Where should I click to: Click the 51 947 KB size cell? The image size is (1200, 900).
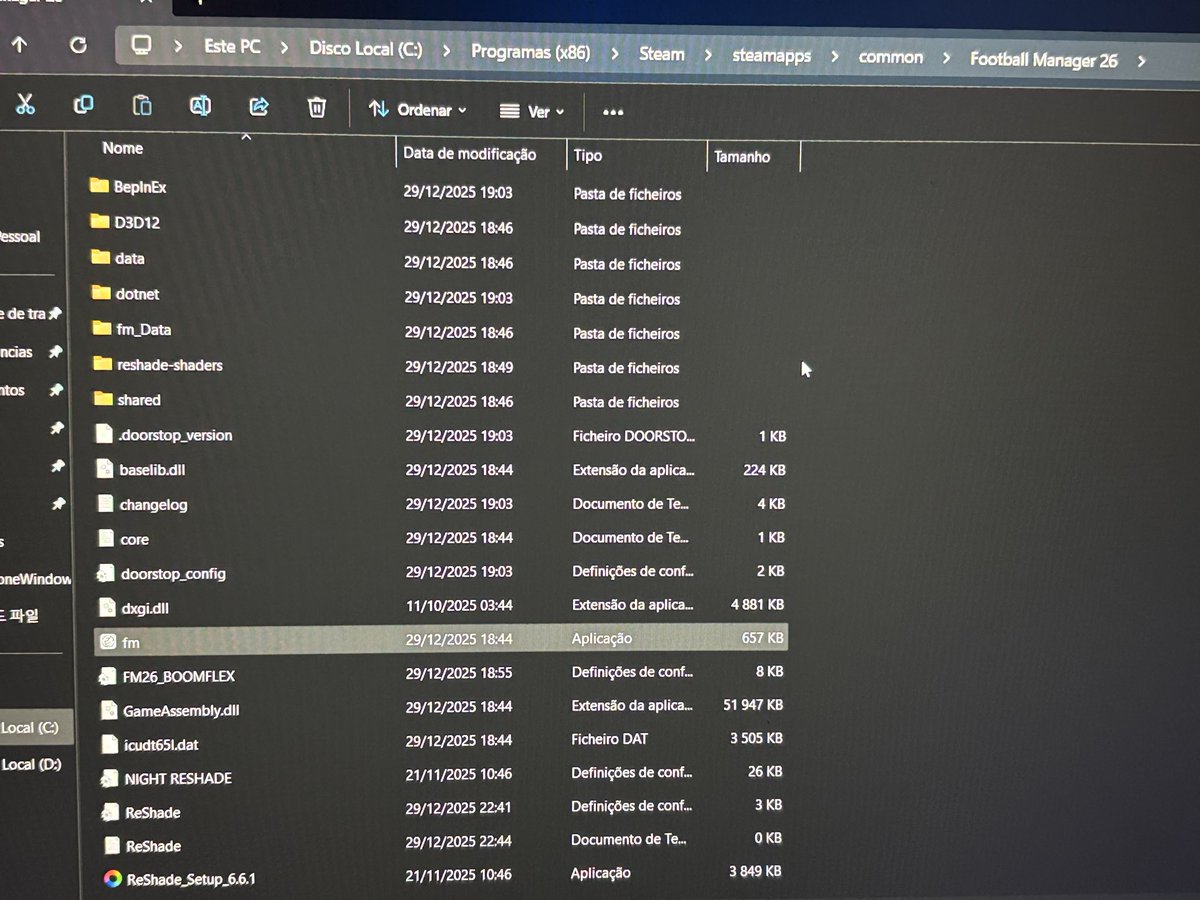pyautogui.click(x=753, y=705)
